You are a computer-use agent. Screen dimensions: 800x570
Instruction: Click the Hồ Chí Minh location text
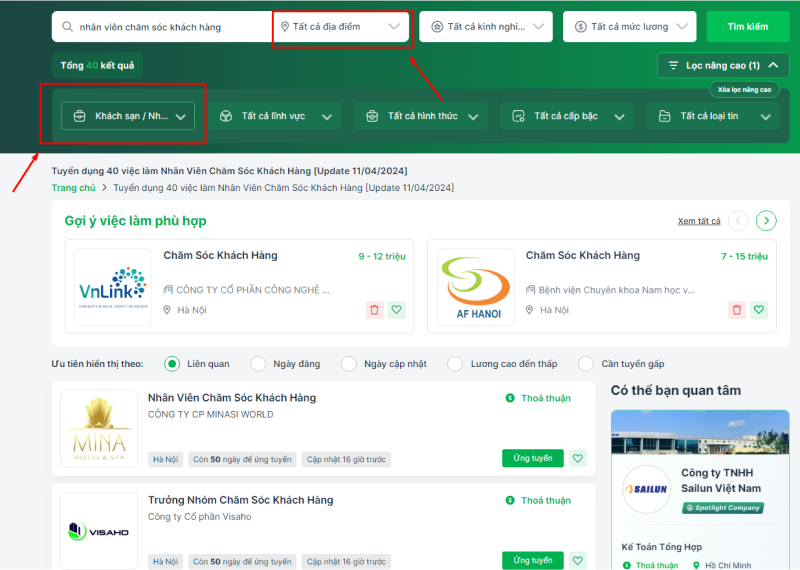pyautogui.click(x=728, y=565)
